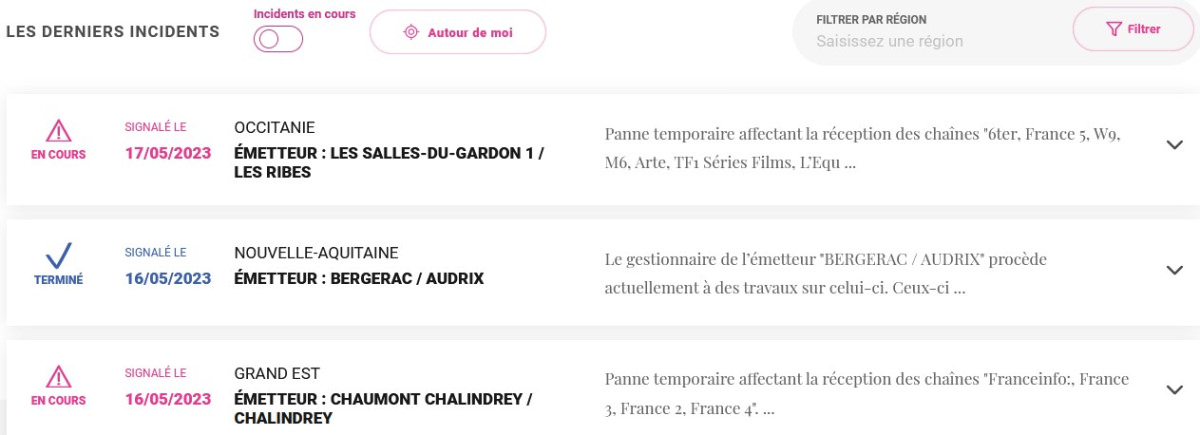Click the Filtrer button
This screenshot has width=1200, height=435.
click(1133, 29)
